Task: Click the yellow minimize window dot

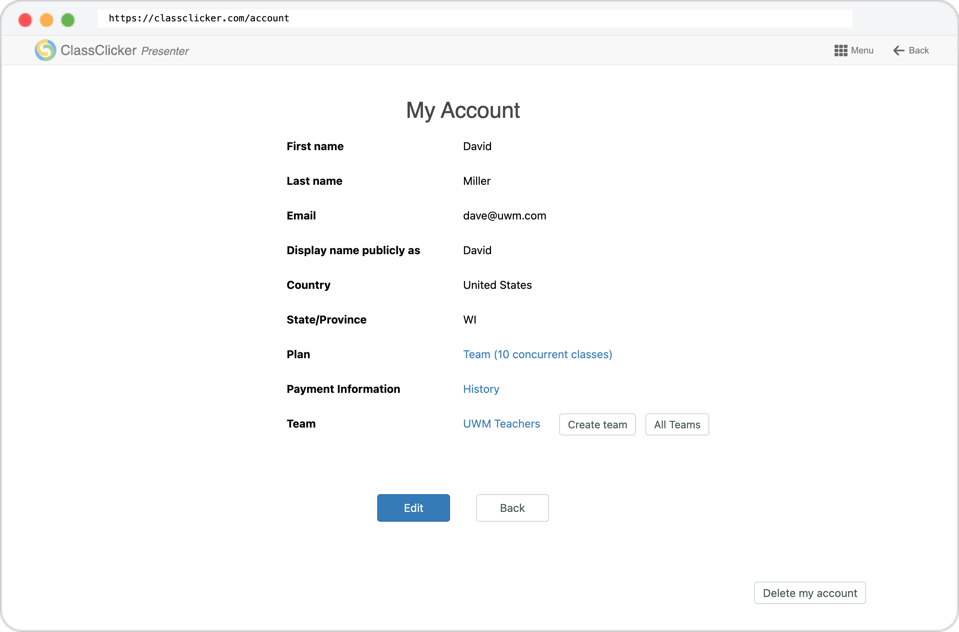Action: coord(46,20)
